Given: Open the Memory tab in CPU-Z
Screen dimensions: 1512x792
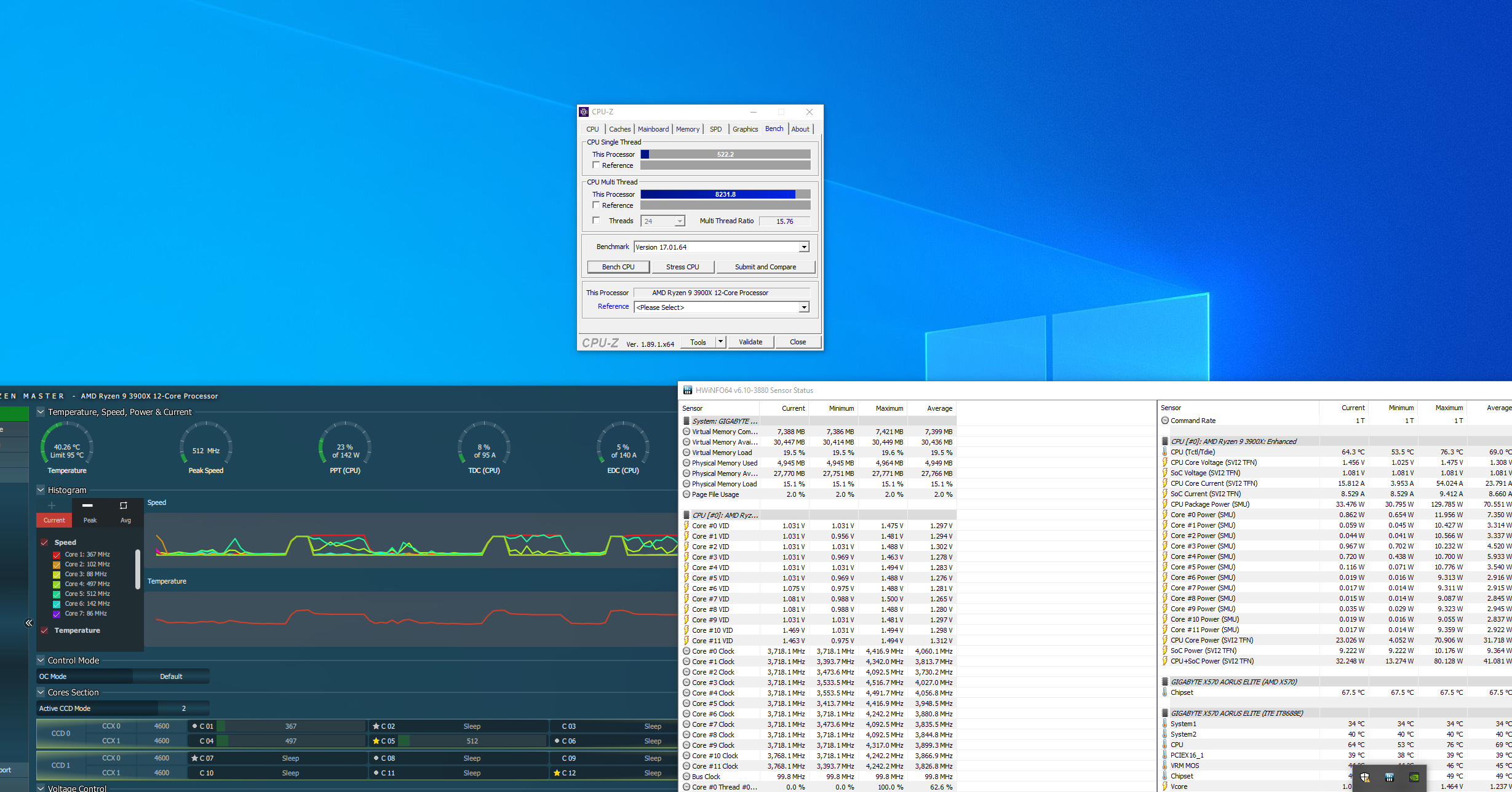Looking at the screenshot, I should pyautogui.click(x=688, y=129).
